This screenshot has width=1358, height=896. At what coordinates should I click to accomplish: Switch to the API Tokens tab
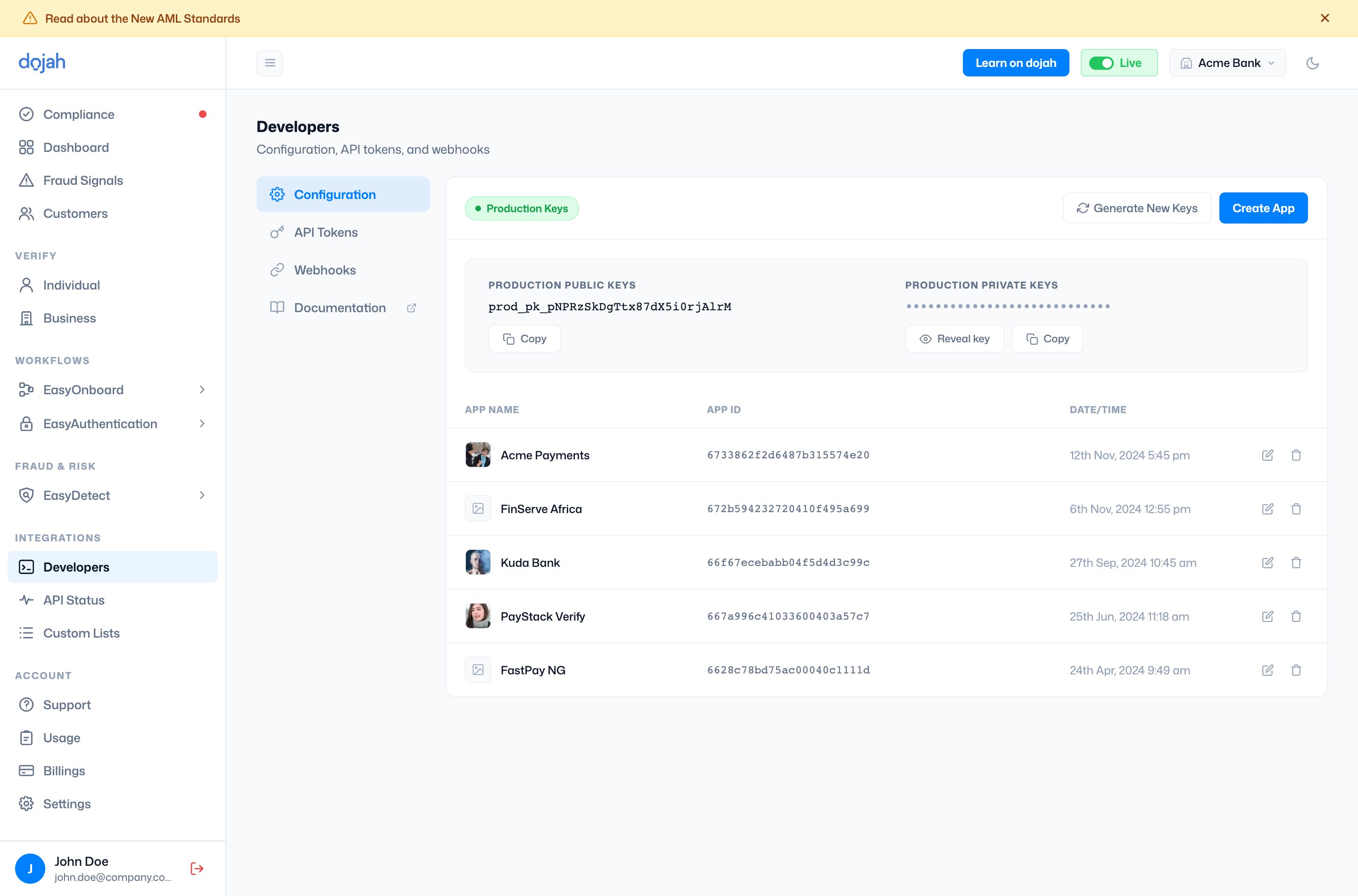[x=343, y=232]
